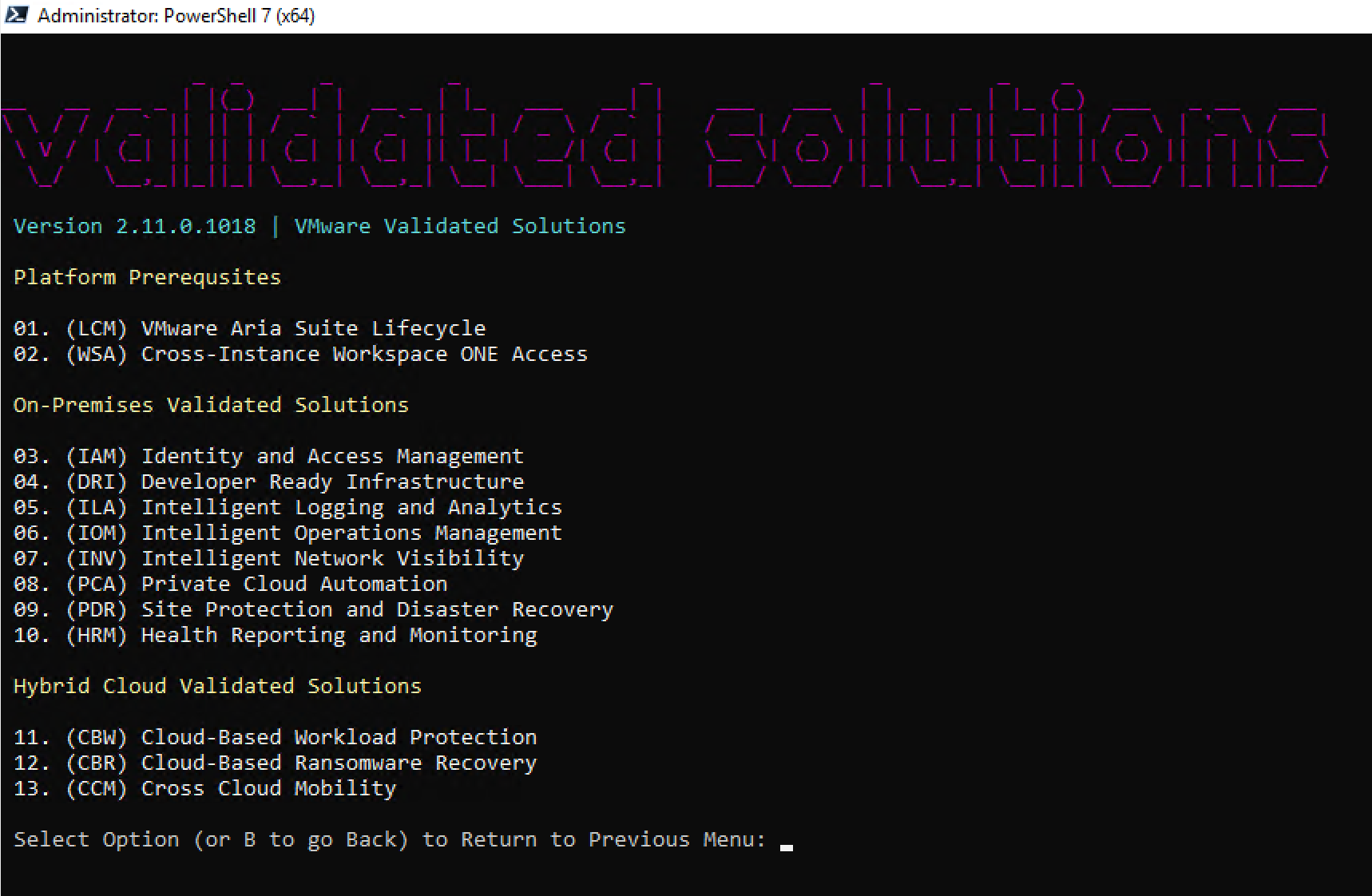Select the 03 Identity and Access Management entry
Screen dimensions: 1372x896
coord(268,457)
